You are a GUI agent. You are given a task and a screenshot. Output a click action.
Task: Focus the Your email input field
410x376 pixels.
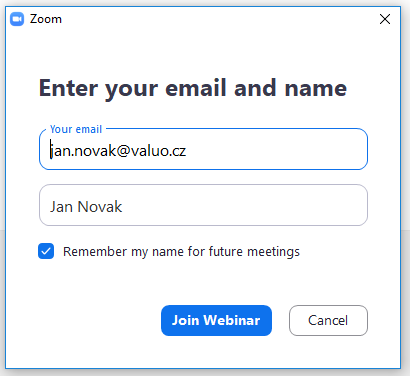coord(203,149)
